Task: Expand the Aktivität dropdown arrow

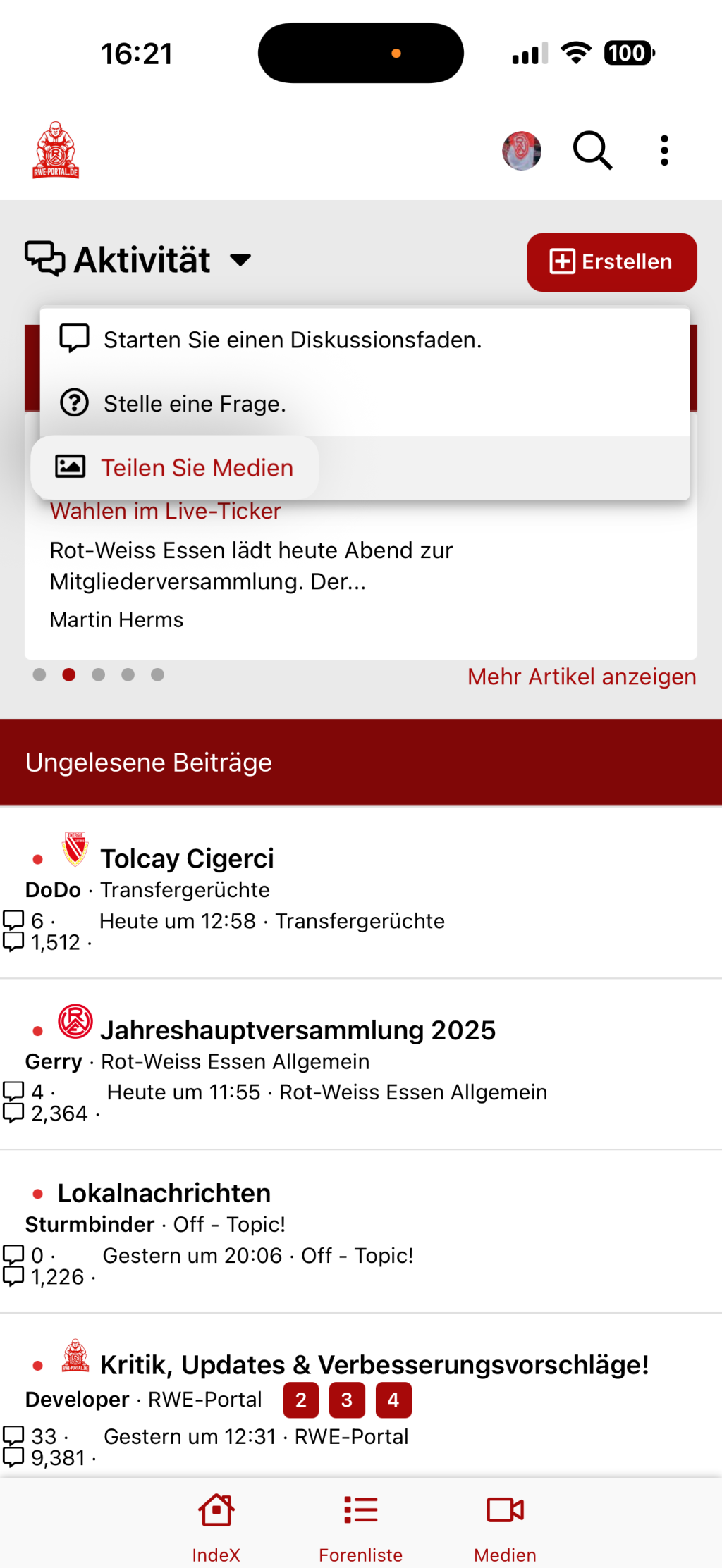Action: (240, 260)
